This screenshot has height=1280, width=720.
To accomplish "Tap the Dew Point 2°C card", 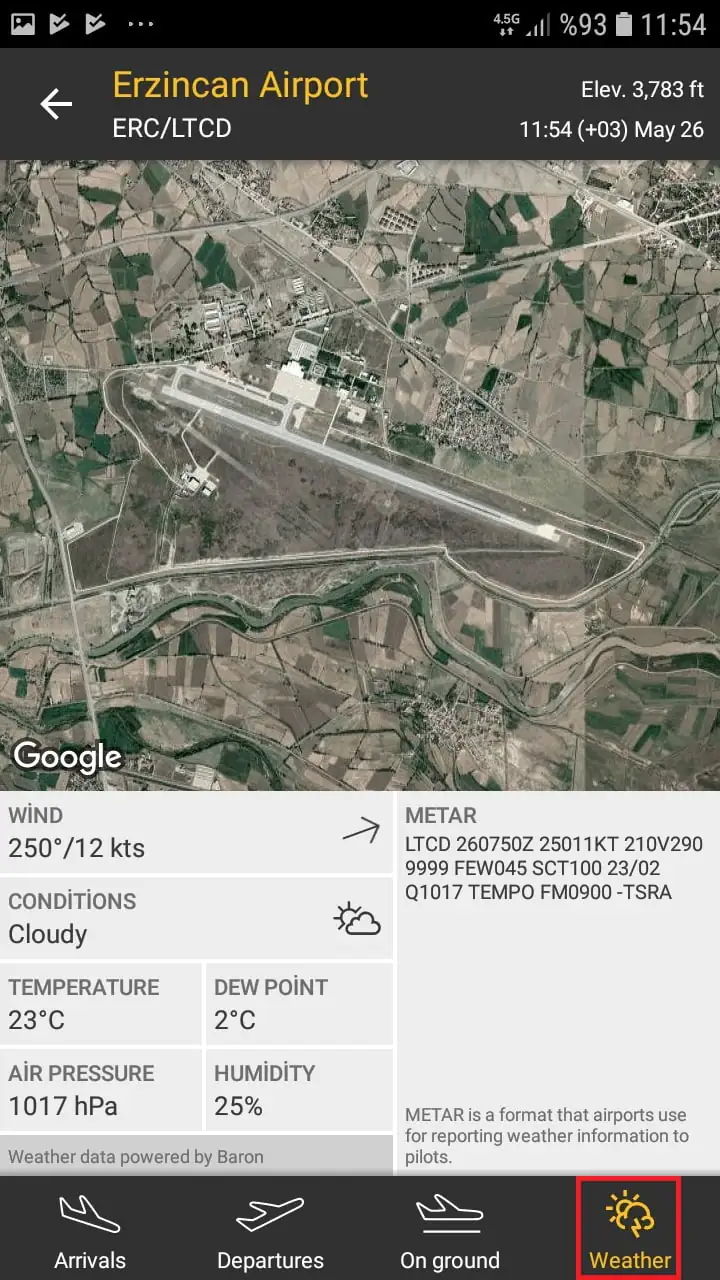I will coord(299,1005).
